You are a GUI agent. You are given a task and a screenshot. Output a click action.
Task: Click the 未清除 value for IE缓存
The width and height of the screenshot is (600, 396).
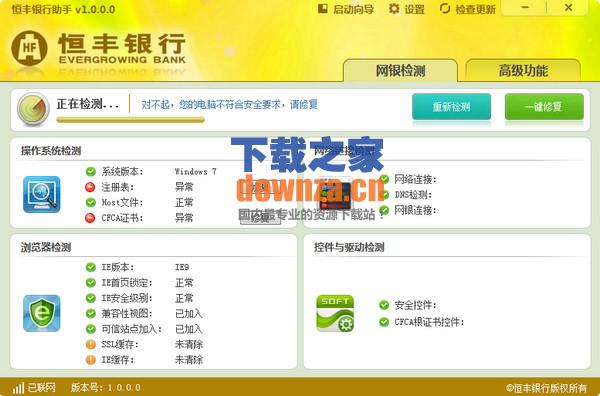(x=189, y=360)
